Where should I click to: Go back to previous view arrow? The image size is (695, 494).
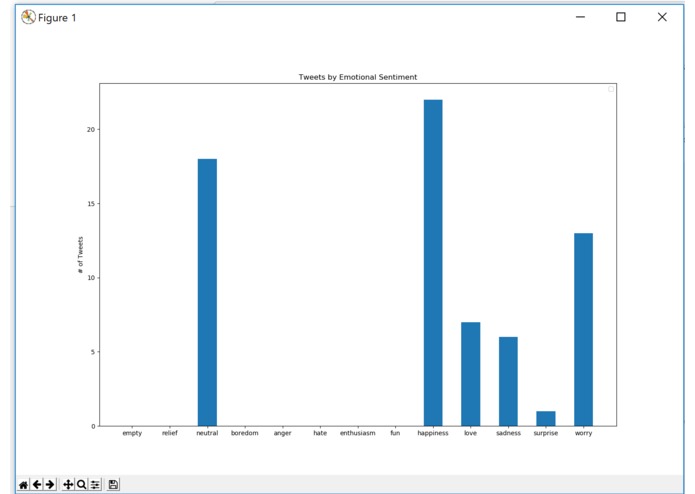point(37,485)
